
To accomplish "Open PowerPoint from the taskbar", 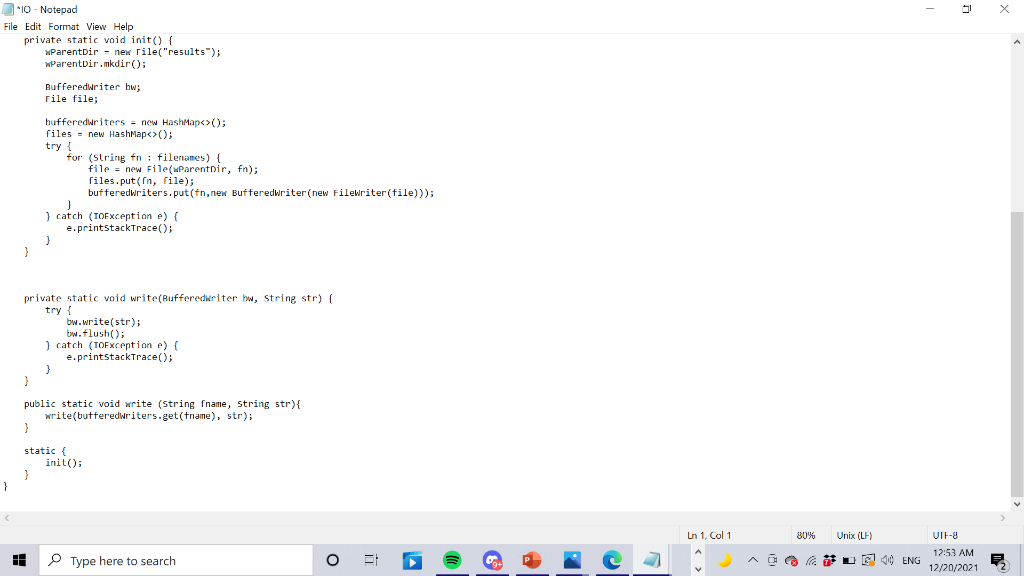I will (532, 560).
